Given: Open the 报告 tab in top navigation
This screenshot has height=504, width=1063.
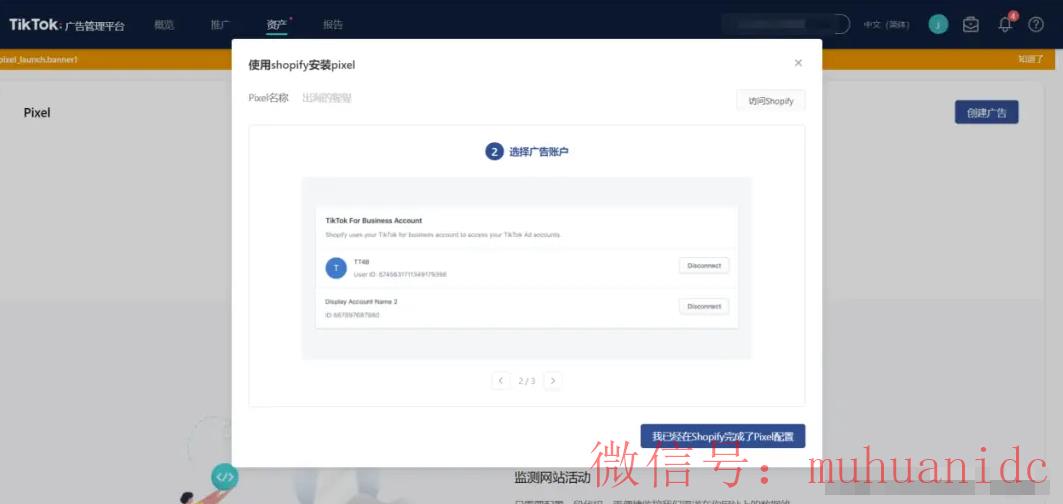Looking at the screenshot, I should point(333,24).
